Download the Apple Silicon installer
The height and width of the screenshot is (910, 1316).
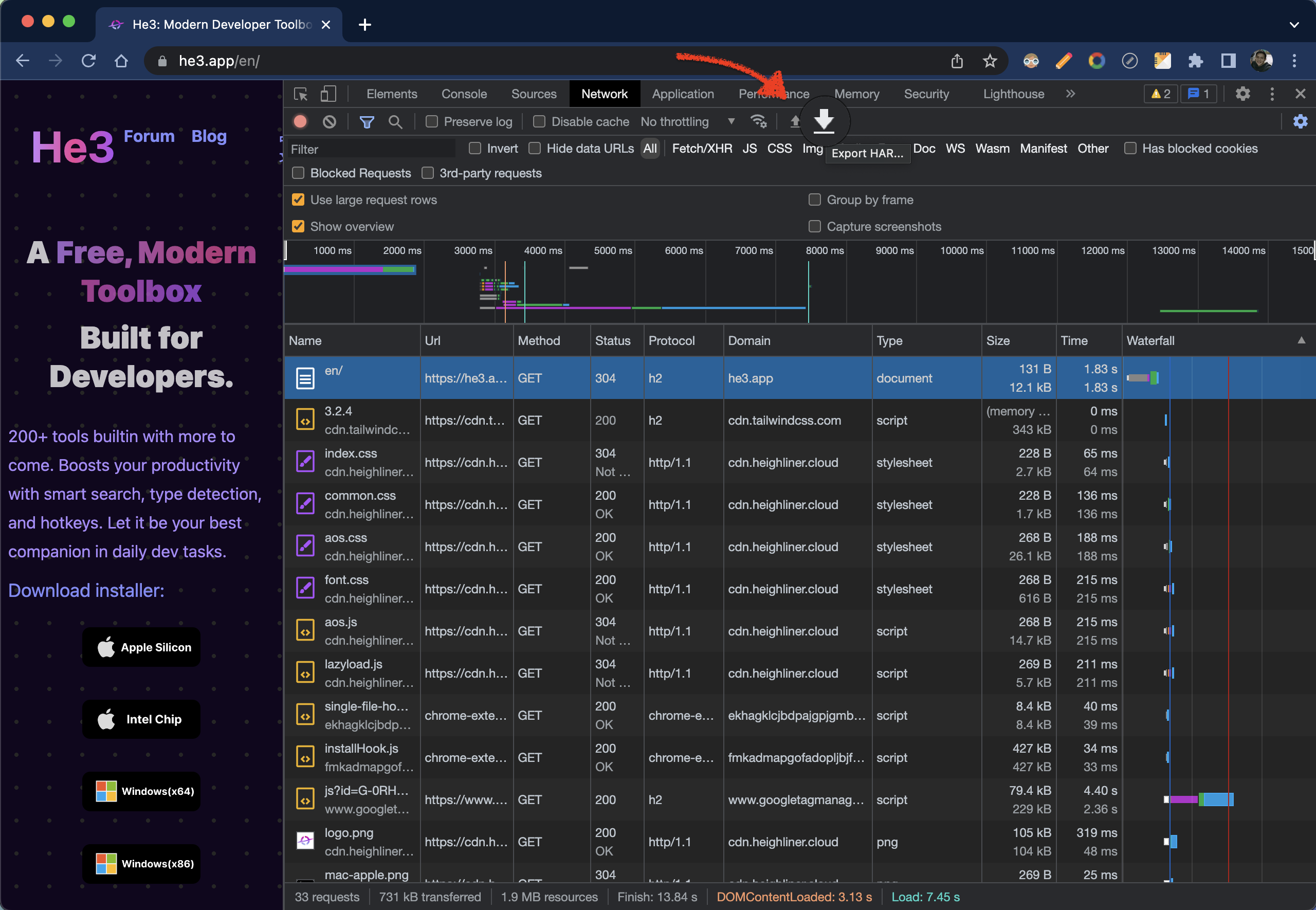[x=141, y=647]
